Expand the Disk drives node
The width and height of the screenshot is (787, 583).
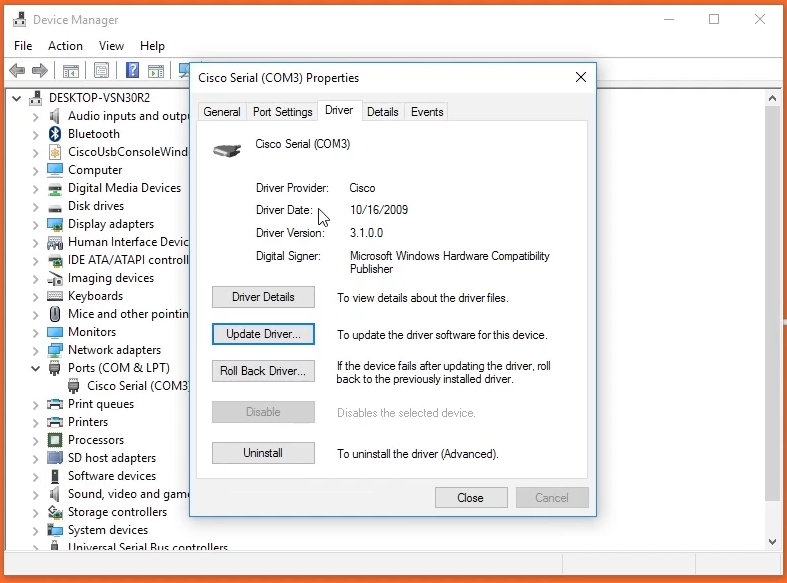[36, 206]
